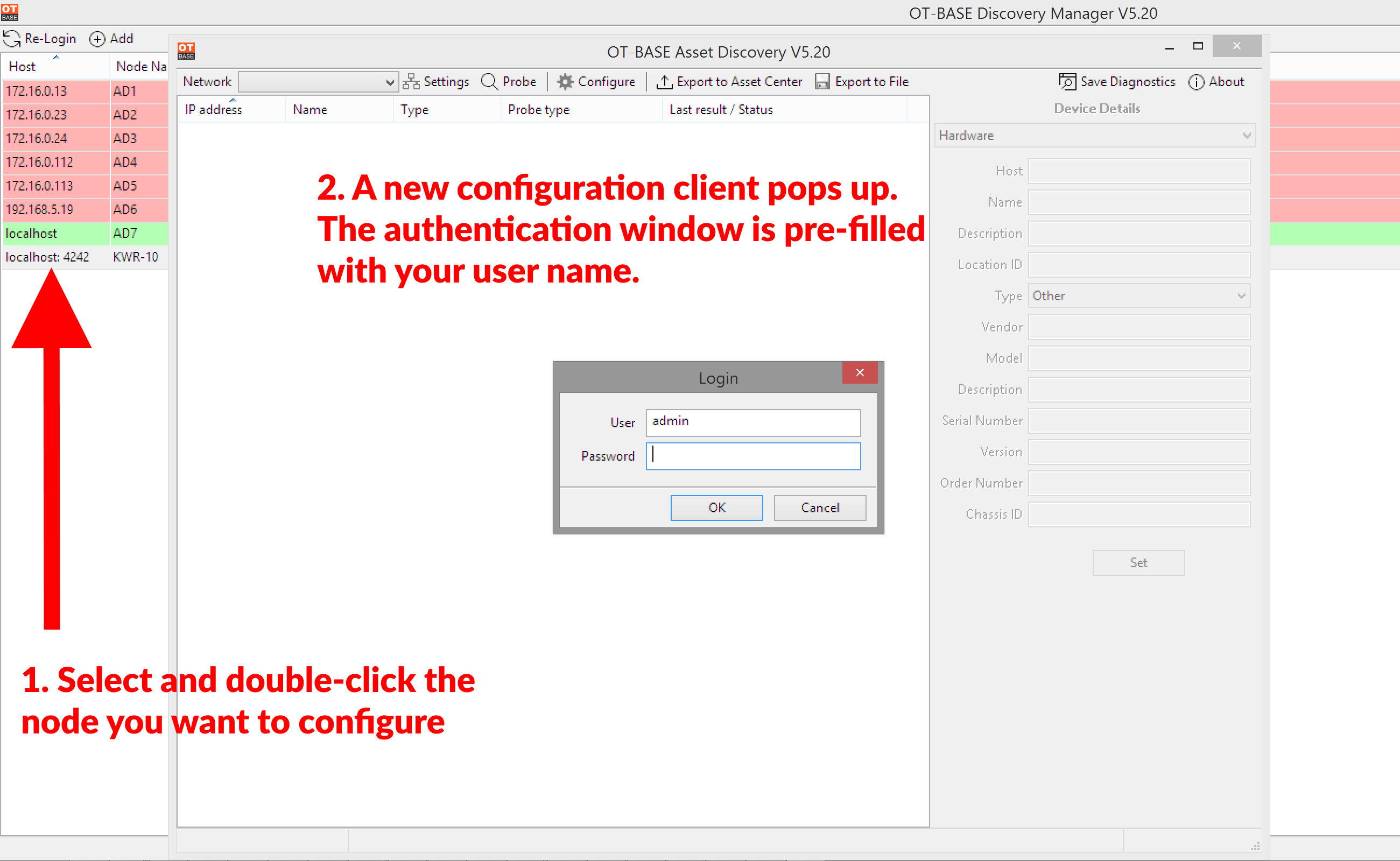Click the Type column header
This screenshot has width=1400, height=861.
coord(447,109)
